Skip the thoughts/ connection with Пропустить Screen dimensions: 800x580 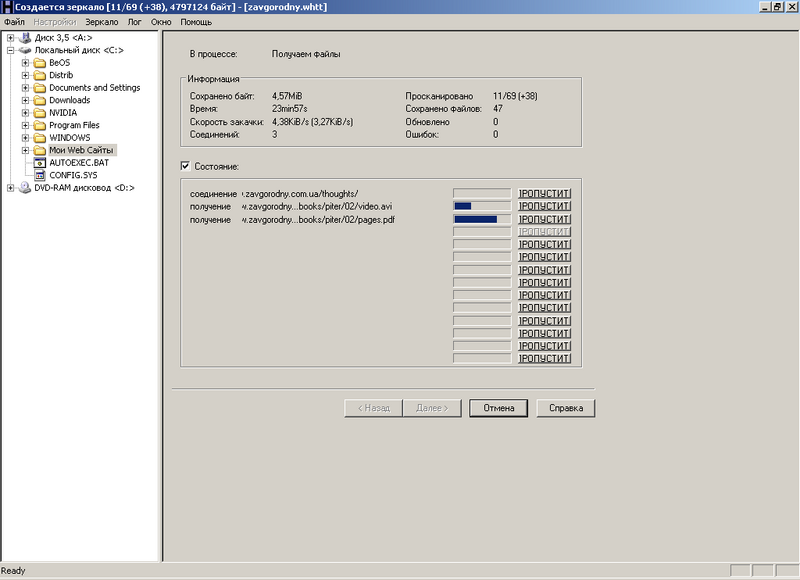point(544,193)
